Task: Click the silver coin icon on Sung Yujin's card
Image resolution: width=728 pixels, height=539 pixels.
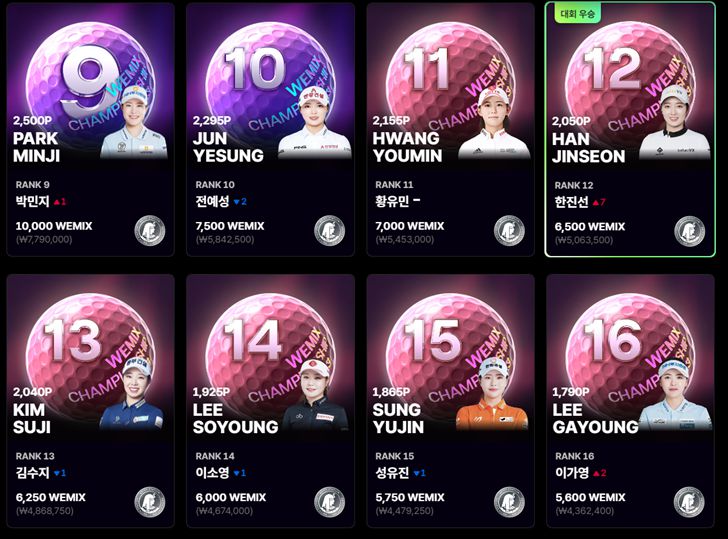Action: 509,502
